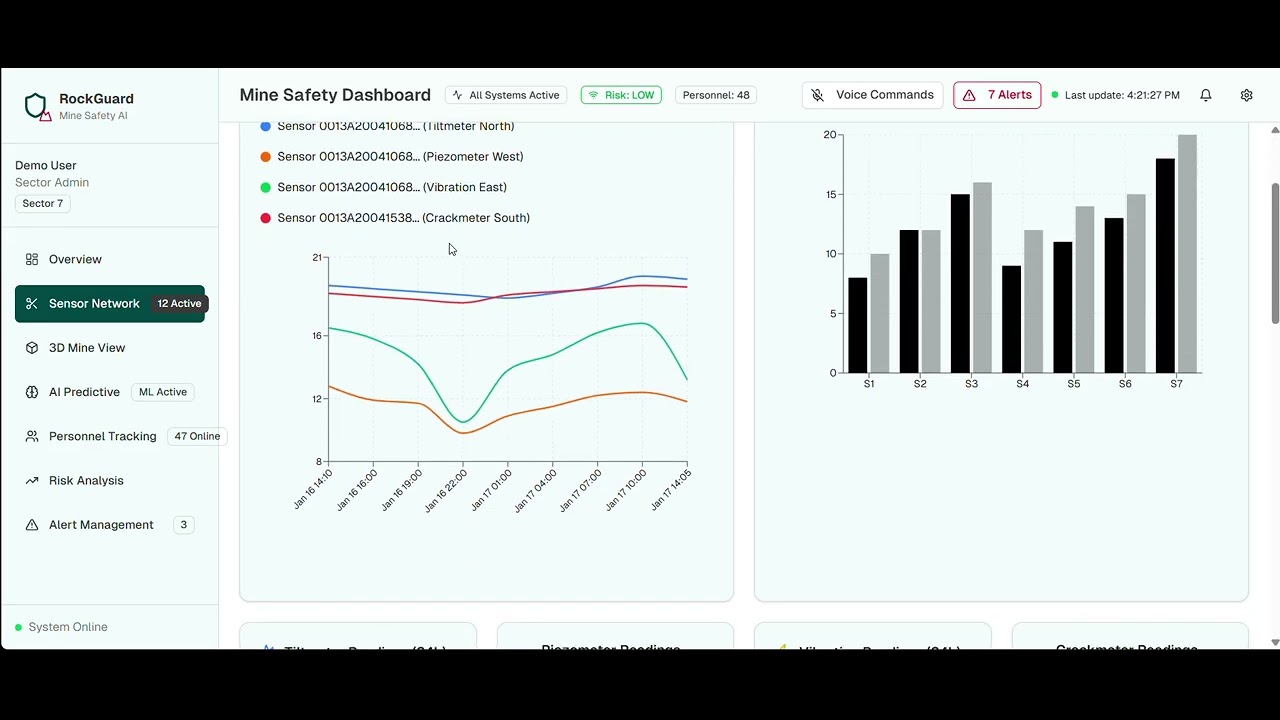The height and width of the screenshot is (720, 1280).
Task: Toggle Crackmeter South legend red dot
Action: pos(266,218)
